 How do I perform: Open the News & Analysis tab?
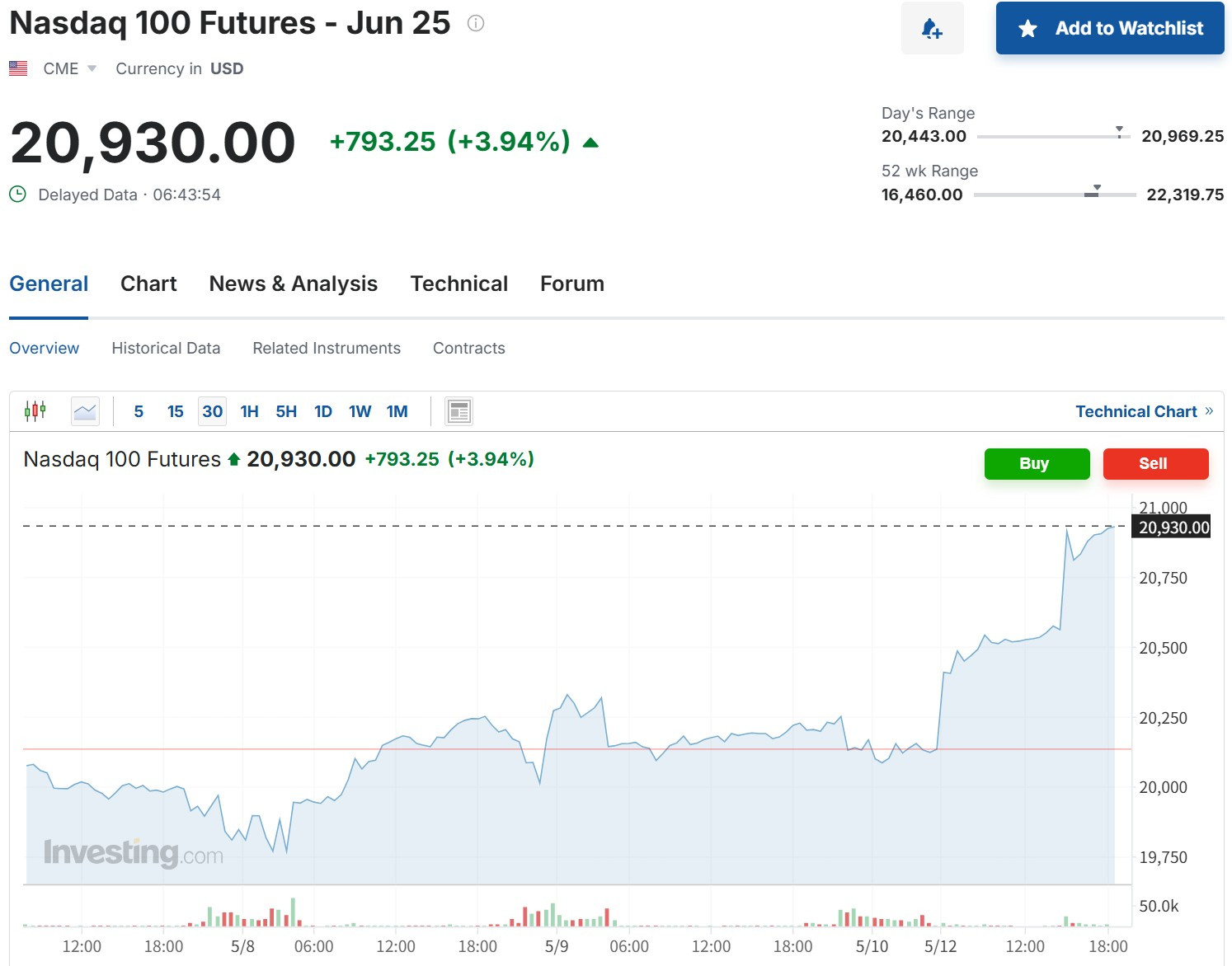[x=294, y=284]
